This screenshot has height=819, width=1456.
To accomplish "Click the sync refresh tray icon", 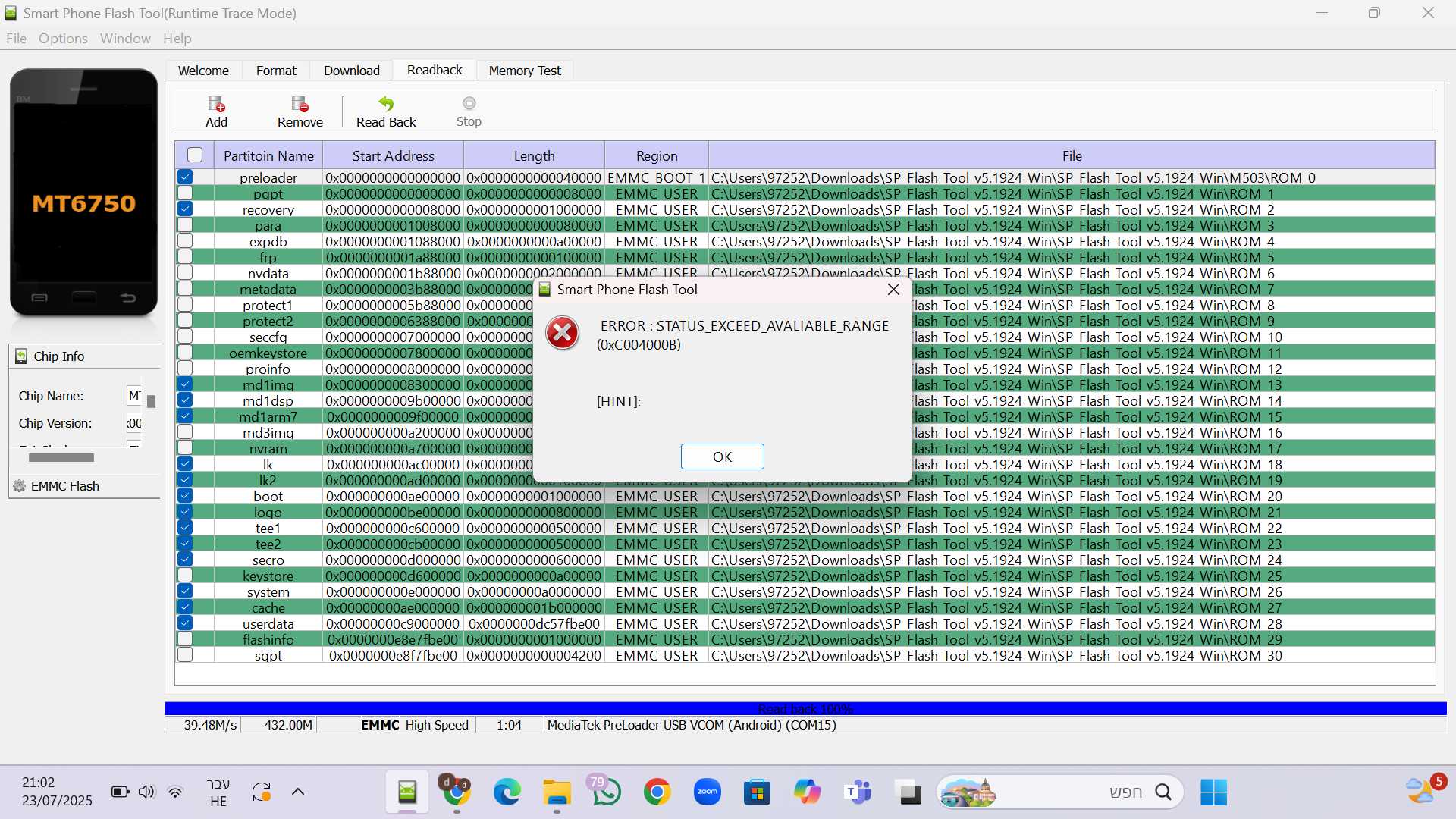I will coord(262,792).
